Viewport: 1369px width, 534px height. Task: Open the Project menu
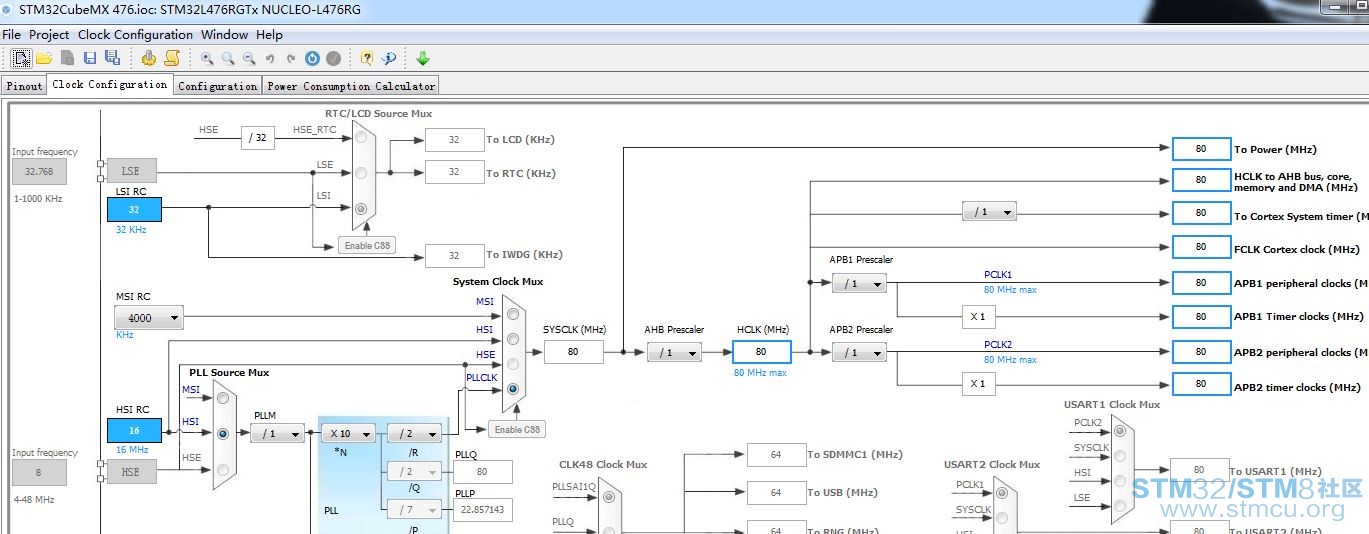(49, 34)
